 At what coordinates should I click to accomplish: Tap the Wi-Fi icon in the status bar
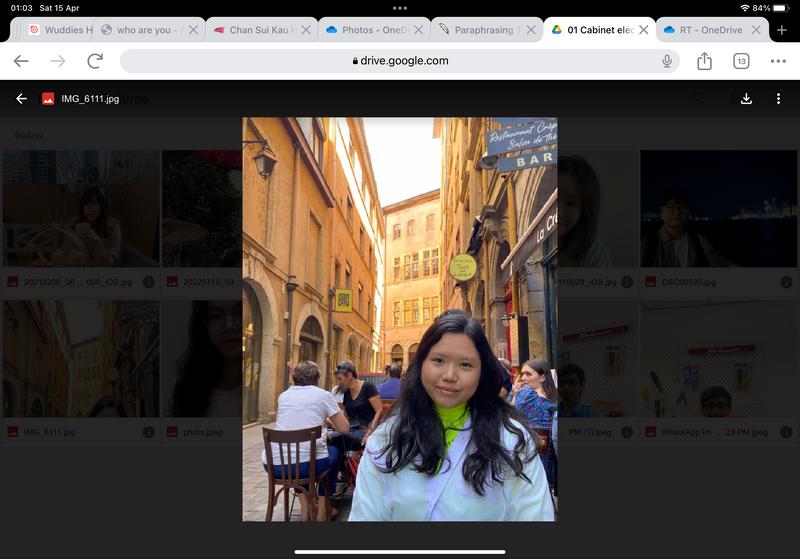click(745, 8)
